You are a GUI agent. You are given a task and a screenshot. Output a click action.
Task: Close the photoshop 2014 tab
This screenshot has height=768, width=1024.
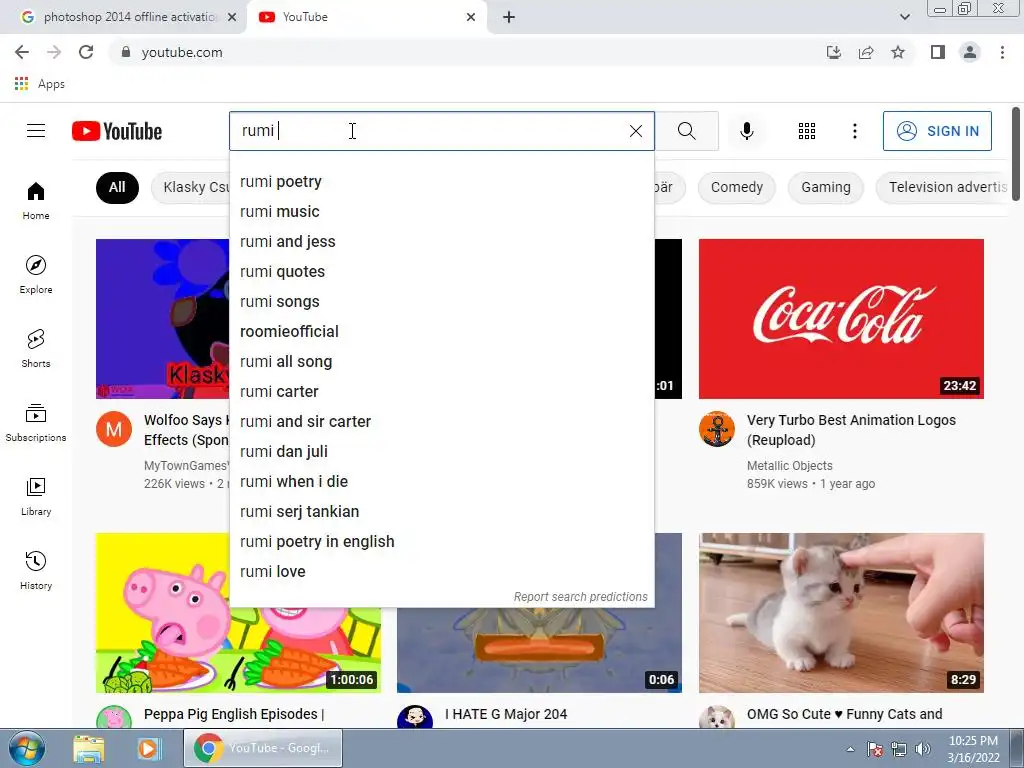coord(232,17)
